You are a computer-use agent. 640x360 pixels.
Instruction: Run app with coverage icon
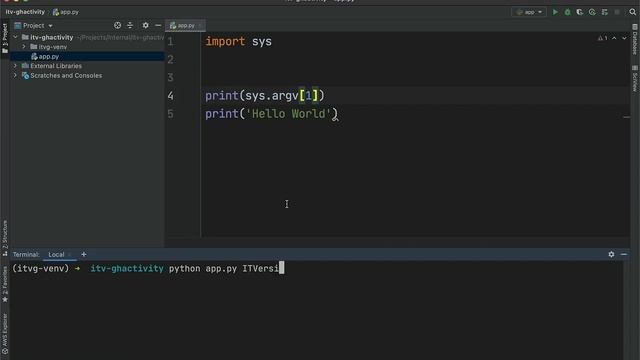point(580,12)
